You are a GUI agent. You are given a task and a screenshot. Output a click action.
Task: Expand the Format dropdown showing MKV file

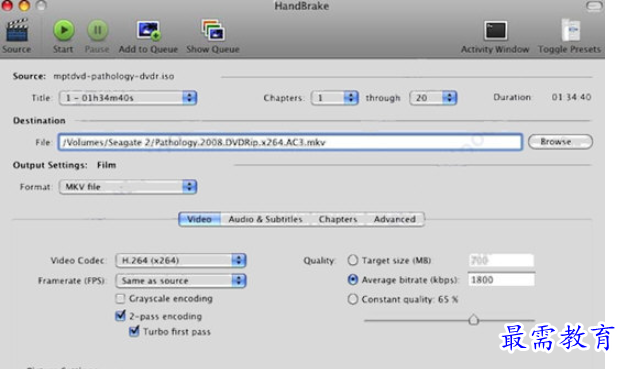[x=128, y=187]
